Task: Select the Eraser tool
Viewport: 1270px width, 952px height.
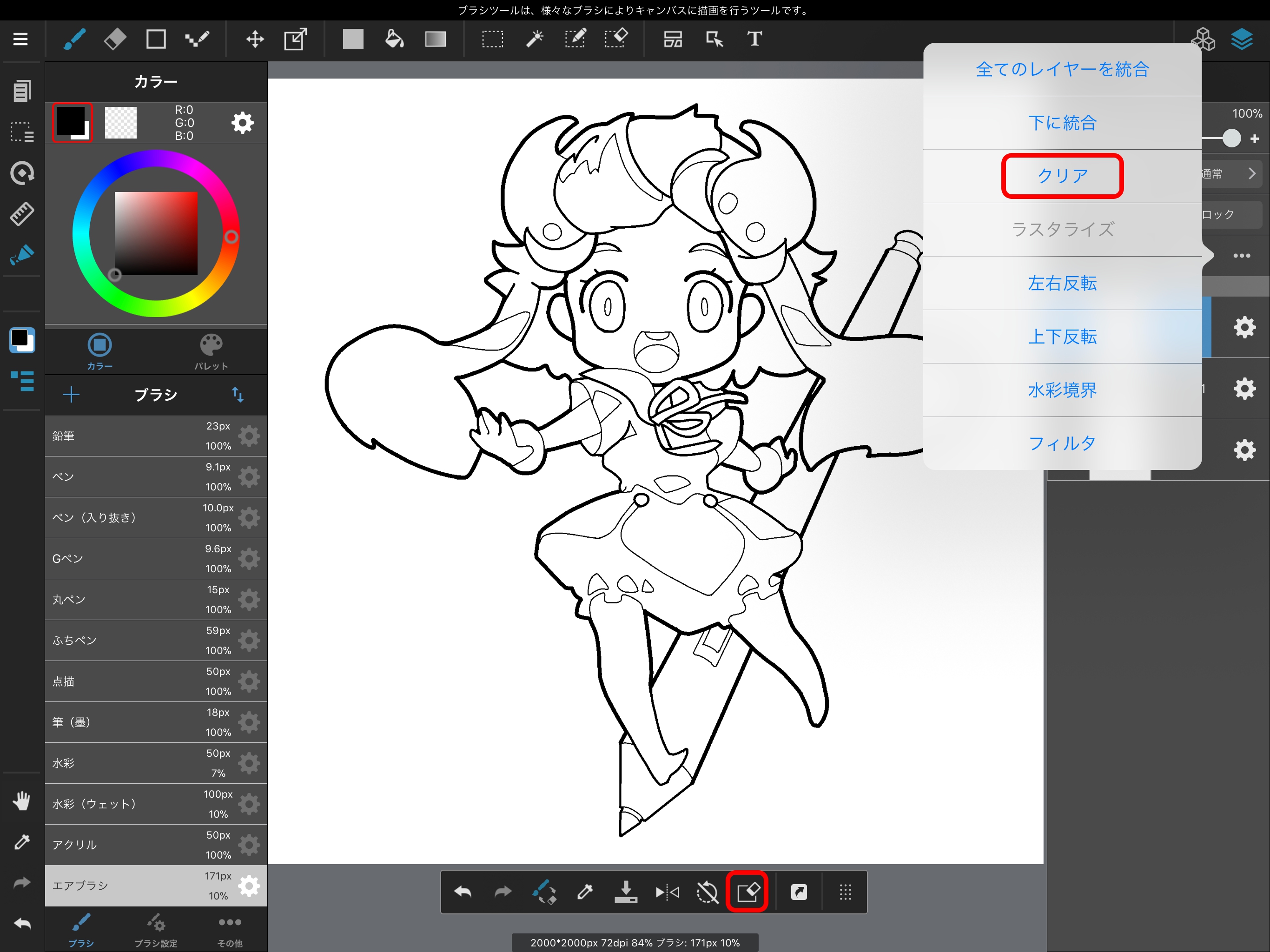Action: pos(115,39)
